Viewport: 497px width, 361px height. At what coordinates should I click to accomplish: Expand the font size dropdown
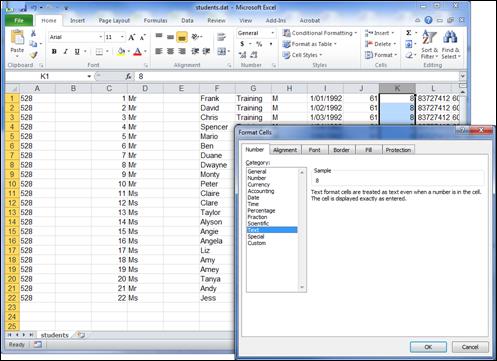[x=122, y=37]
